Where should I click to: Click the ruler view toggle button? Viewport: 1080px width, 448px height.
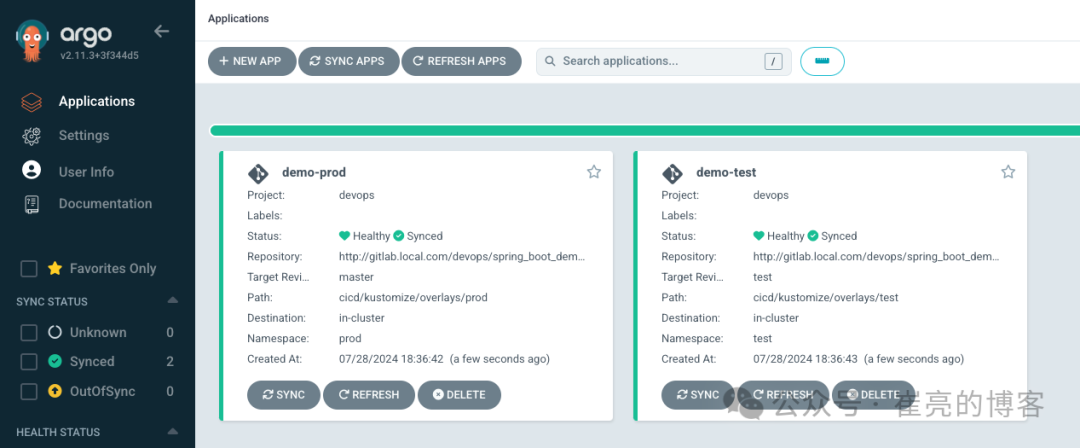coord(822,61)
